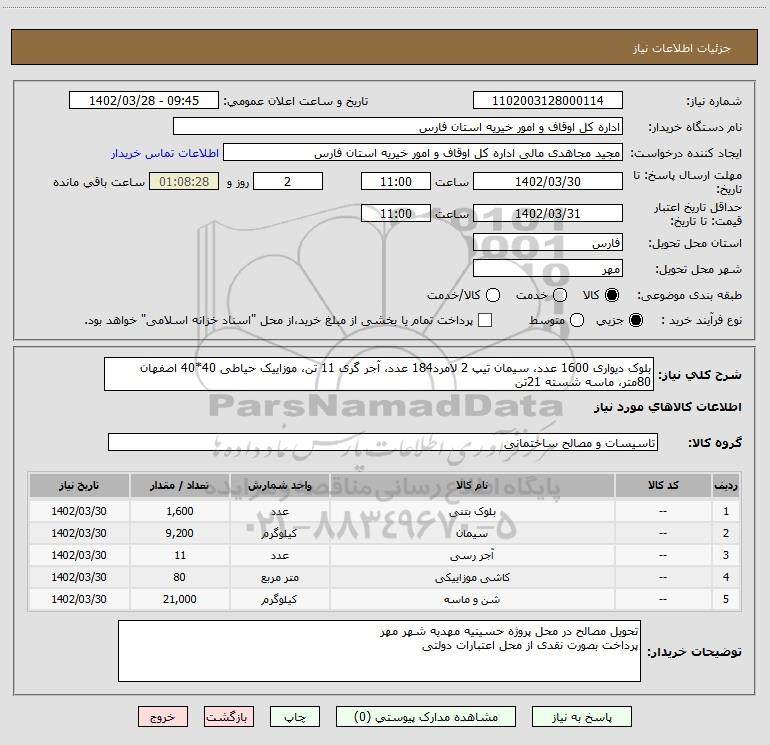Screen dimensions: 770x745
Task: Click the delivery city field مهر
Action: (548, 268)
